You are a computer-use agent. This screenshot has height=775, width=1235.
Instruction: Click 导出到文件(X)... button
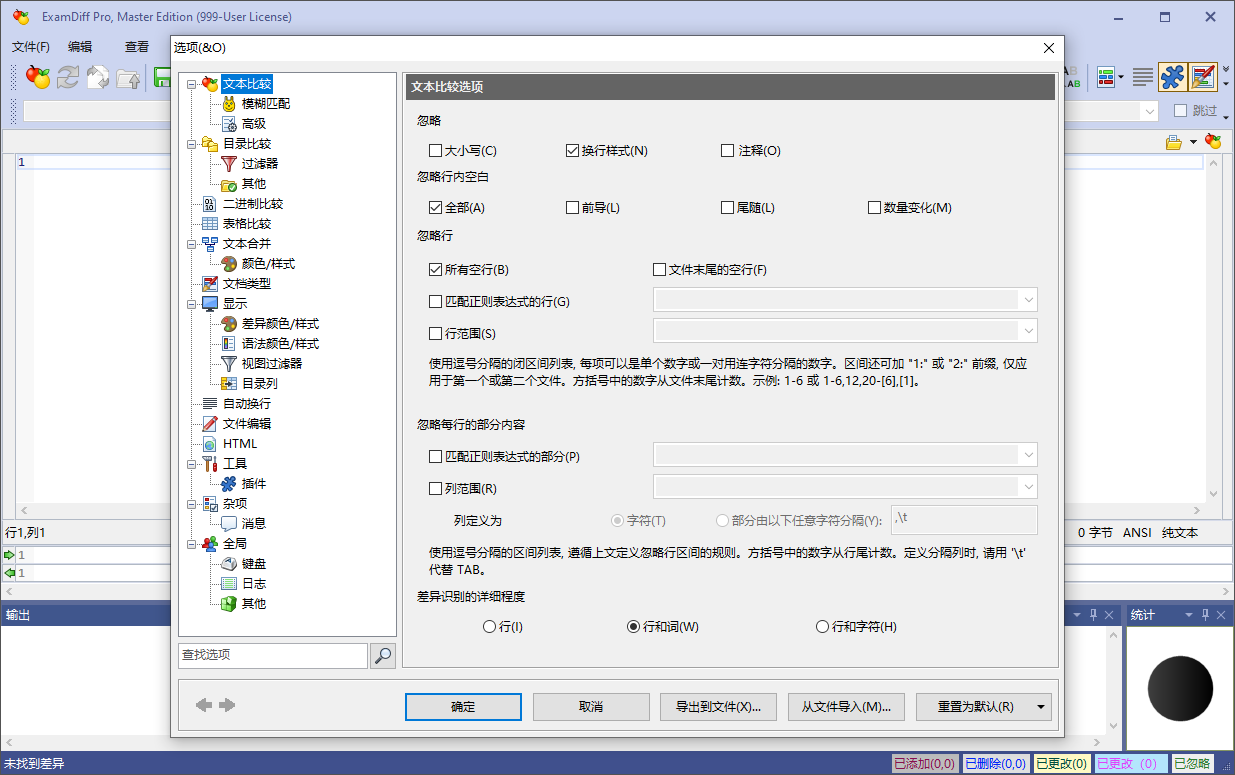point(719,707)
